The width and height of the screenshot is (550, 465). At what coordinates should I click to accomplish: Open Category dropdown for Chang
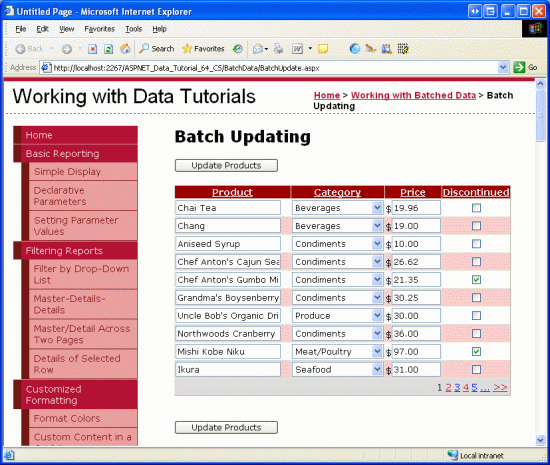[337, 226]
